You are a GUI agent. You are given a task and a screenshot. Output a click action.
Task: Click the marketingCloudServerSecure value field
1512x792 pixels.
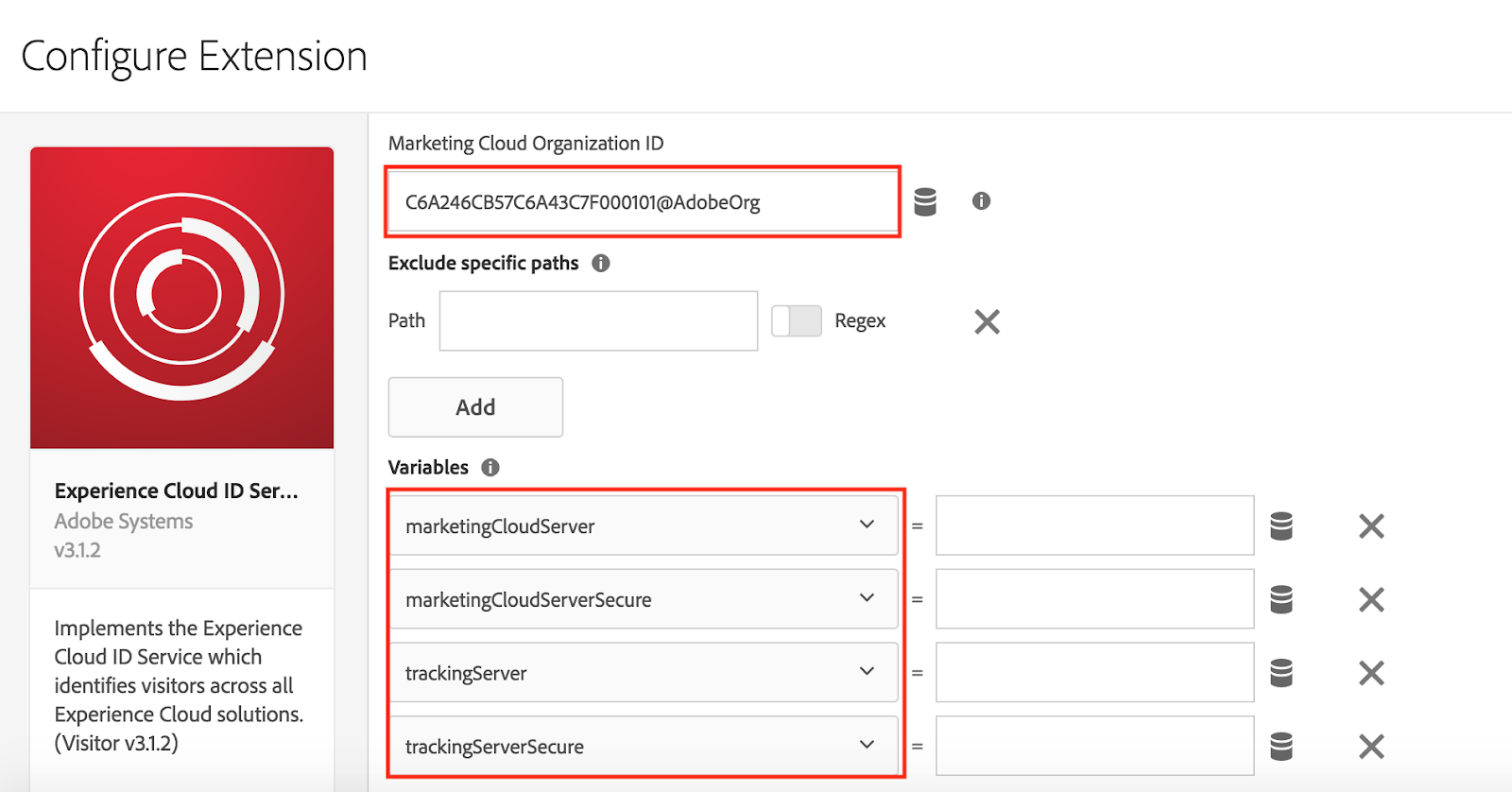coord(1095,599)
